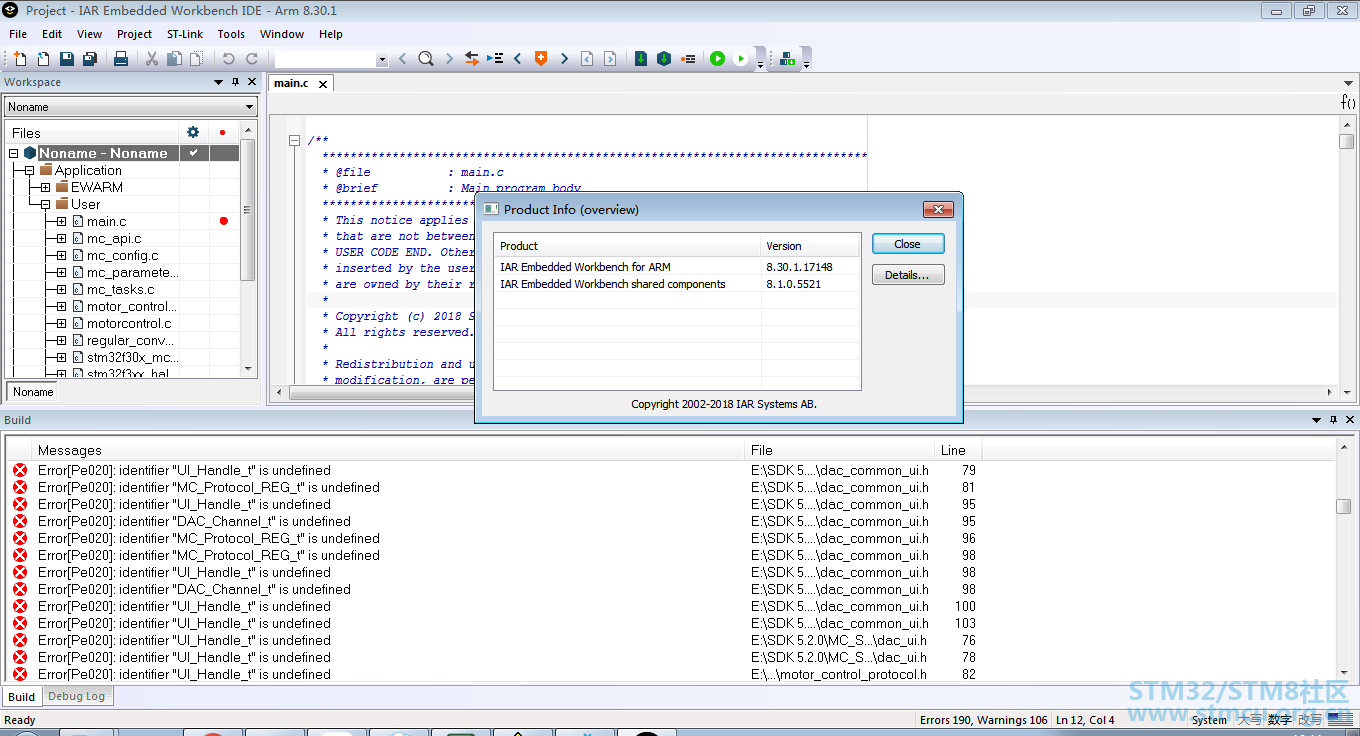
Task: Select the IAR Embedded Workbench for ARM row
Action: [x=676, y=267]
